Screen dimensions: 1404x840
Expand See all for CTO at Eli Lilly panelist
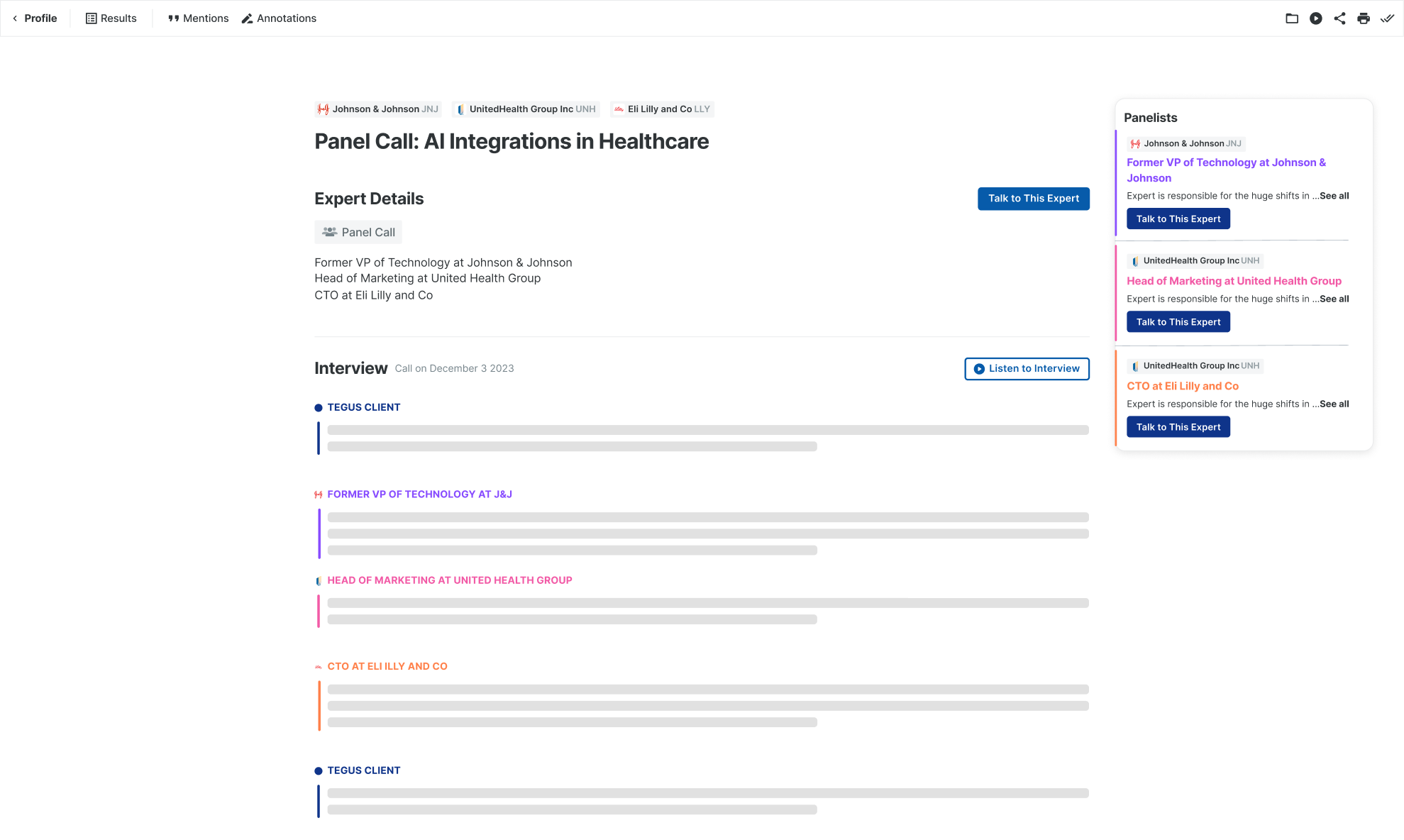[1334, 404]
